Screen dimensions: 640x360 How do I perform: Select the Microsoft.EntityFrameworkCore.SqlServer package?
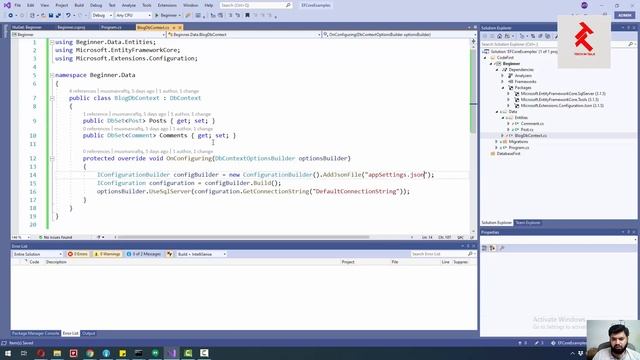563,94
